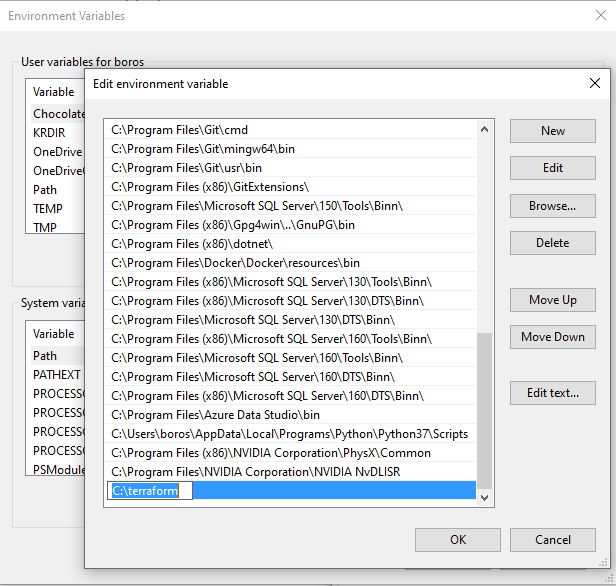Select the Docker\resources\bin entry
Screen dimensions: 616x586
point(290,263)
